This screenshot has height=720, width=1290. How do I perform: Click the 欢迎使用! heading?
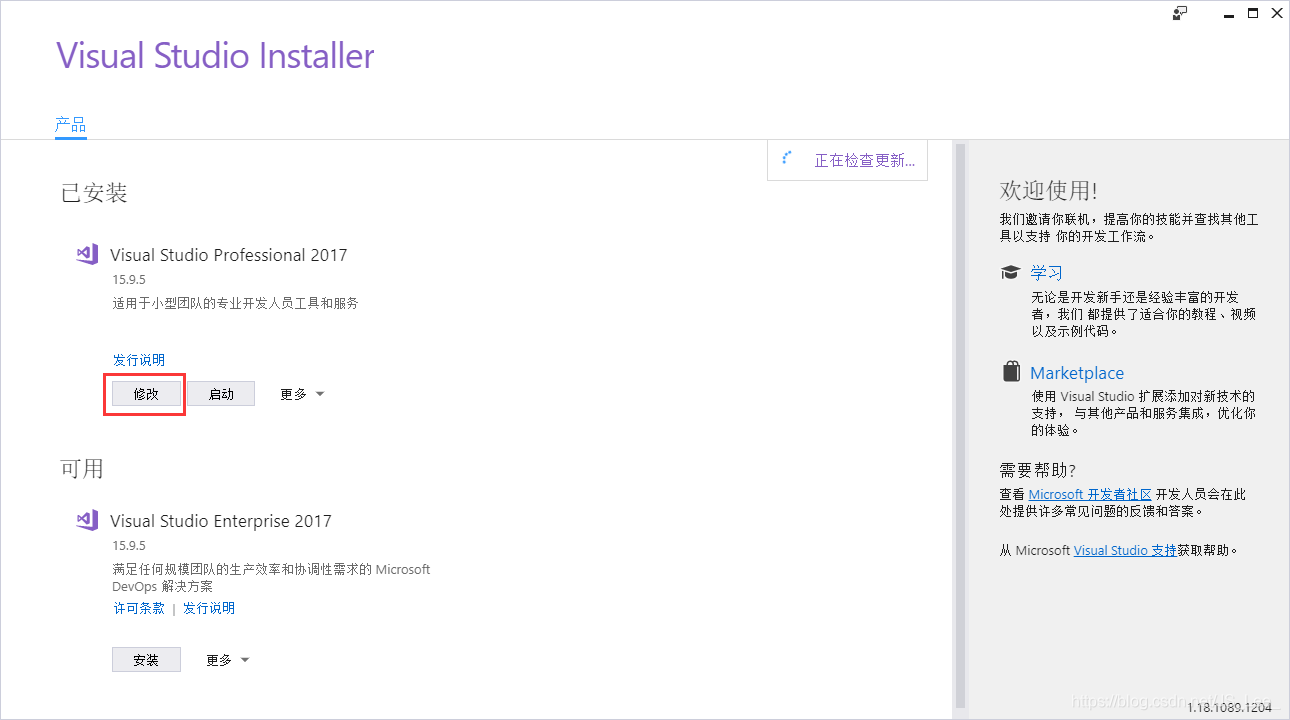[x=1048, y=190]
